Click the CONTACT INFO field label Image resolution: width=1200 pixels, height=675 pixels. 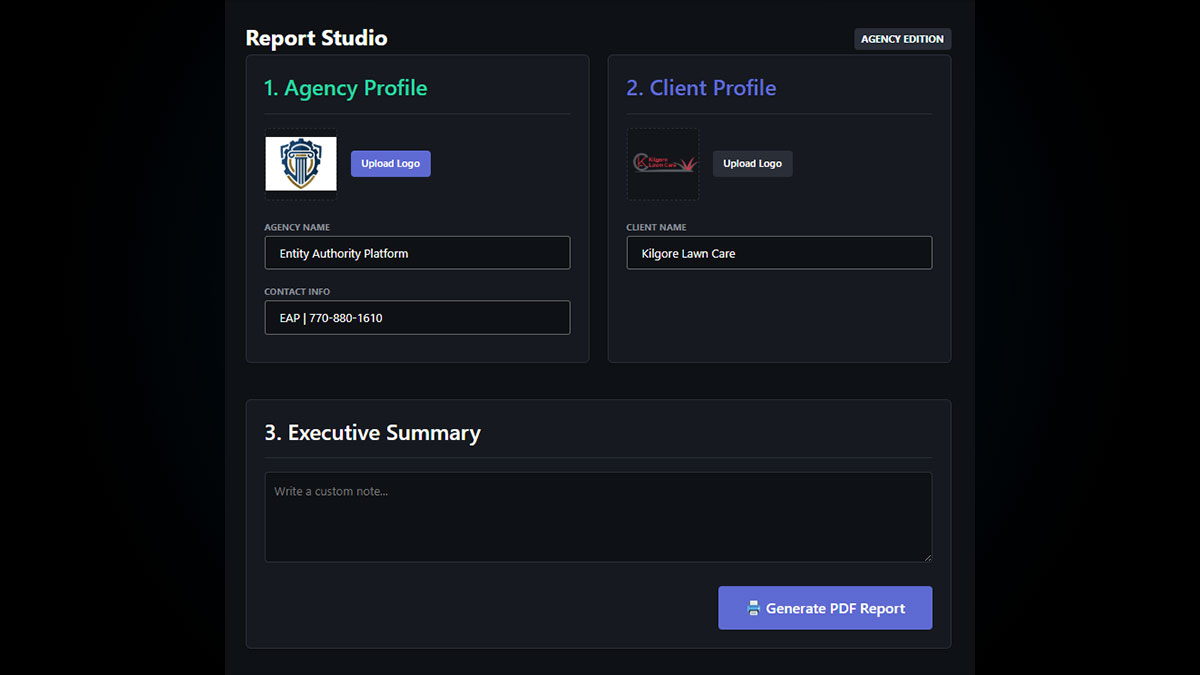click(x=297, y=292)
